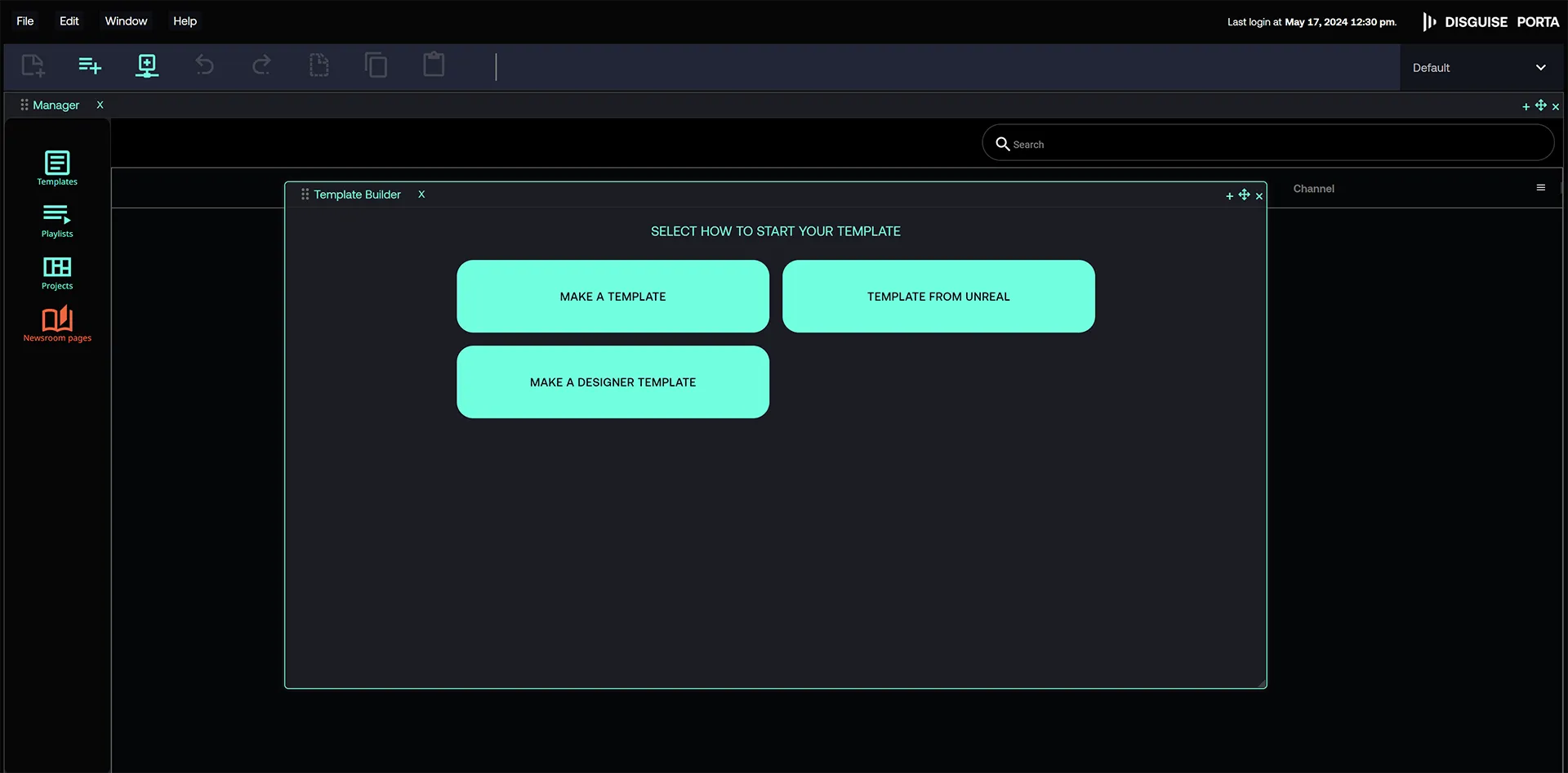Screen dimensions: 1568x773
Task: Select the add playlist toolbar icon
Action: click(x=90, y=65)
